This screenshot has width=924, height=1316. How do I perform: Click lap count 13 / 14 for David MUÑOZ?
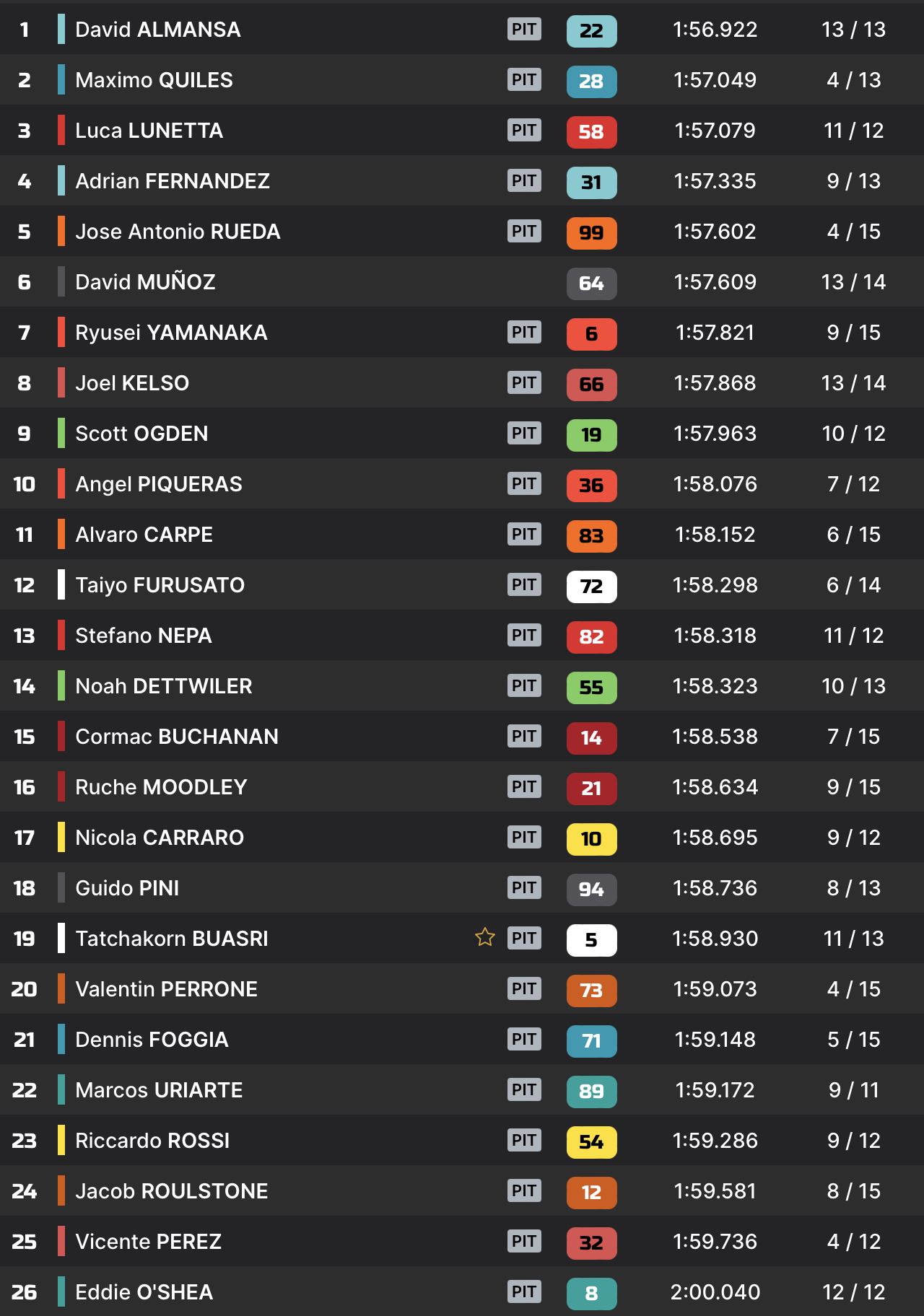click(853, 282)
